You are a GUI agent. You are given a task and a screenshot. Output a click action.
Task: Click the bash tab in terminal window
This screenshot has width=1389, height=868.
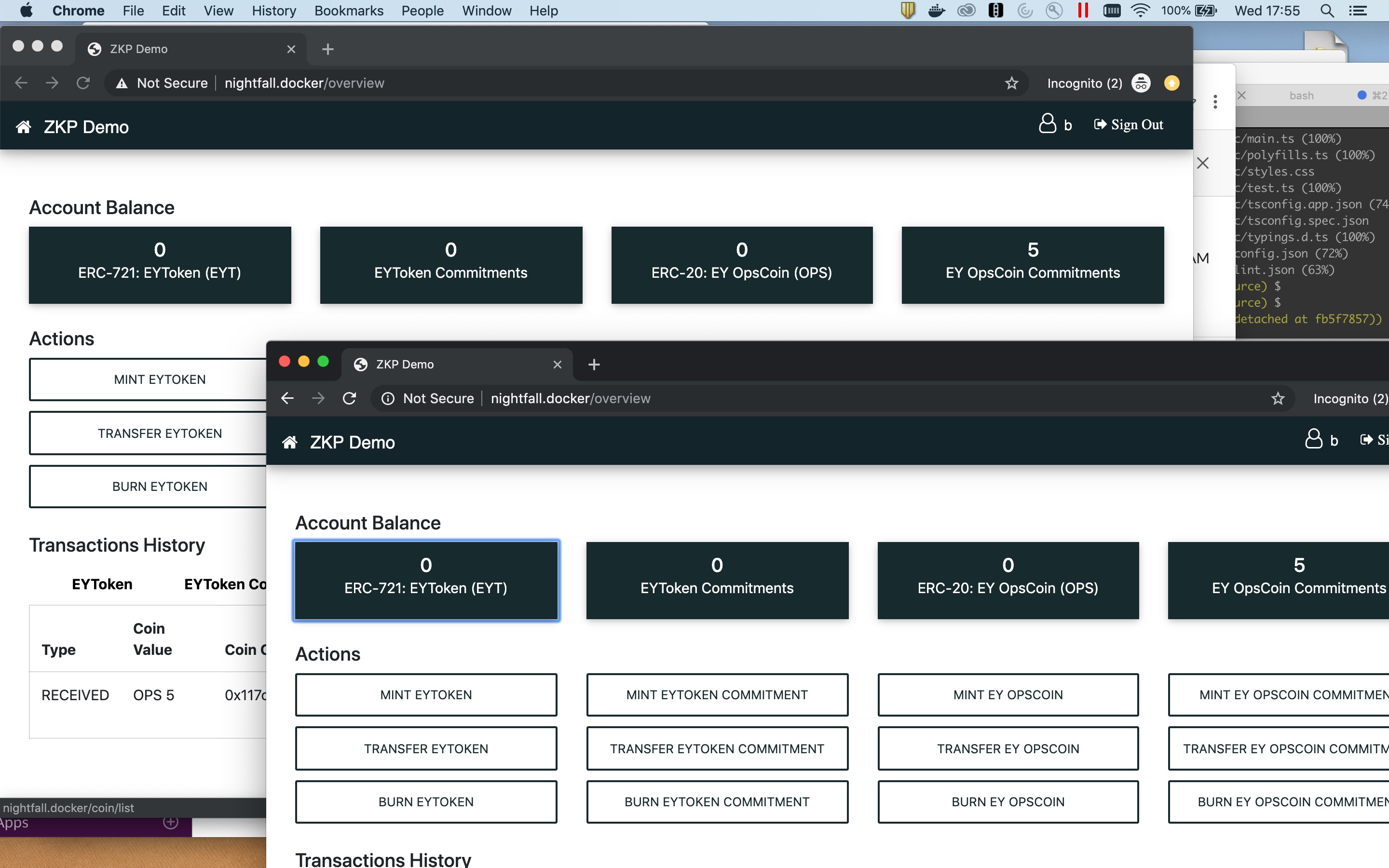(1301, 95)
